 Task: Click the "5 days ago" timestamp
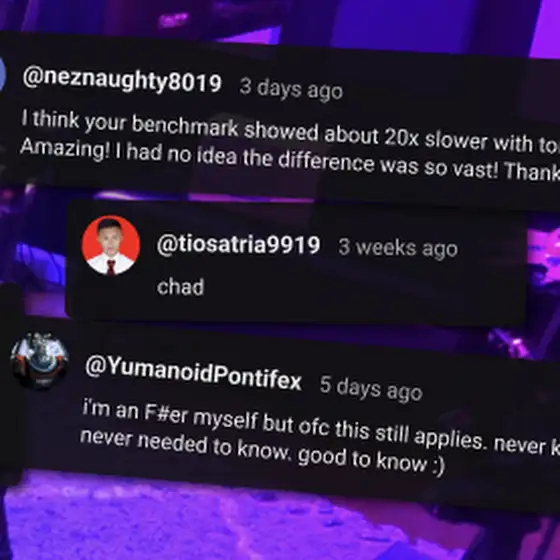pyautogui.click(x=371, y=388)
